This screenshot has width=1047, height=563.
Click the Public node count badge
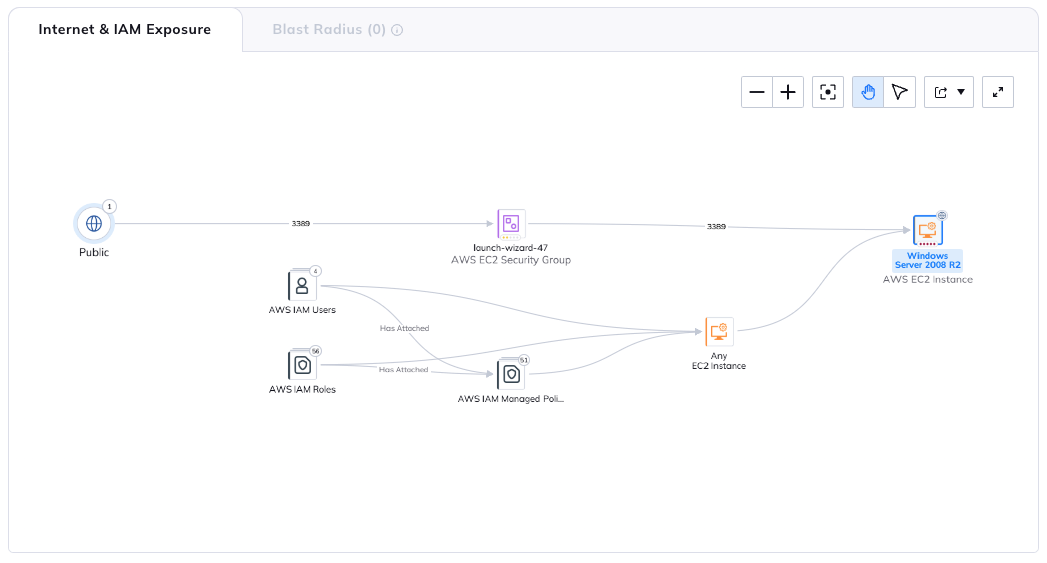pos(110,206)
